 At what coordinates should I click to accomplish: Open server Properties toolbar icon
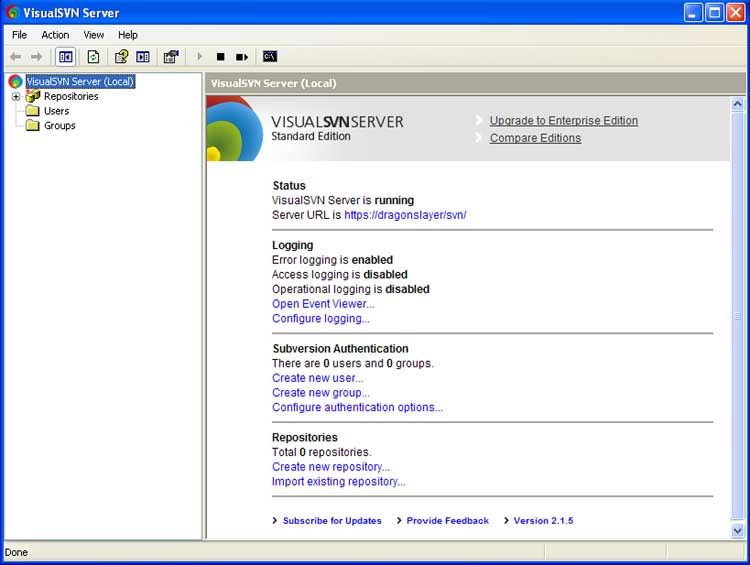tap(171, 57)
